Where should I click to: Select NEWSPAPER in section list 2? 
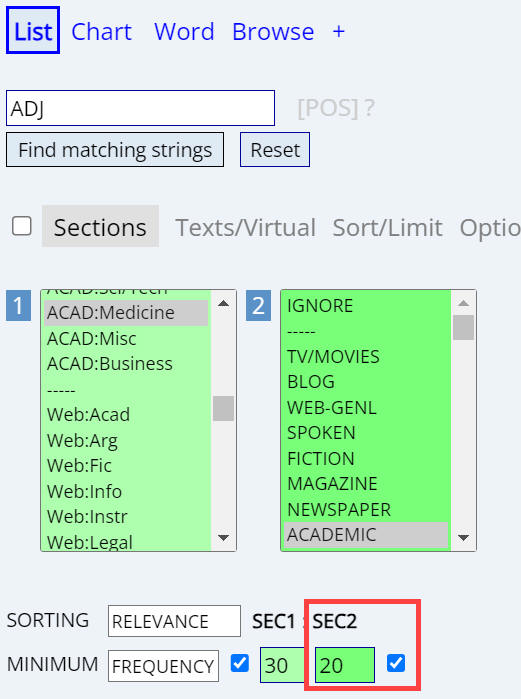[x=339, y=510]
